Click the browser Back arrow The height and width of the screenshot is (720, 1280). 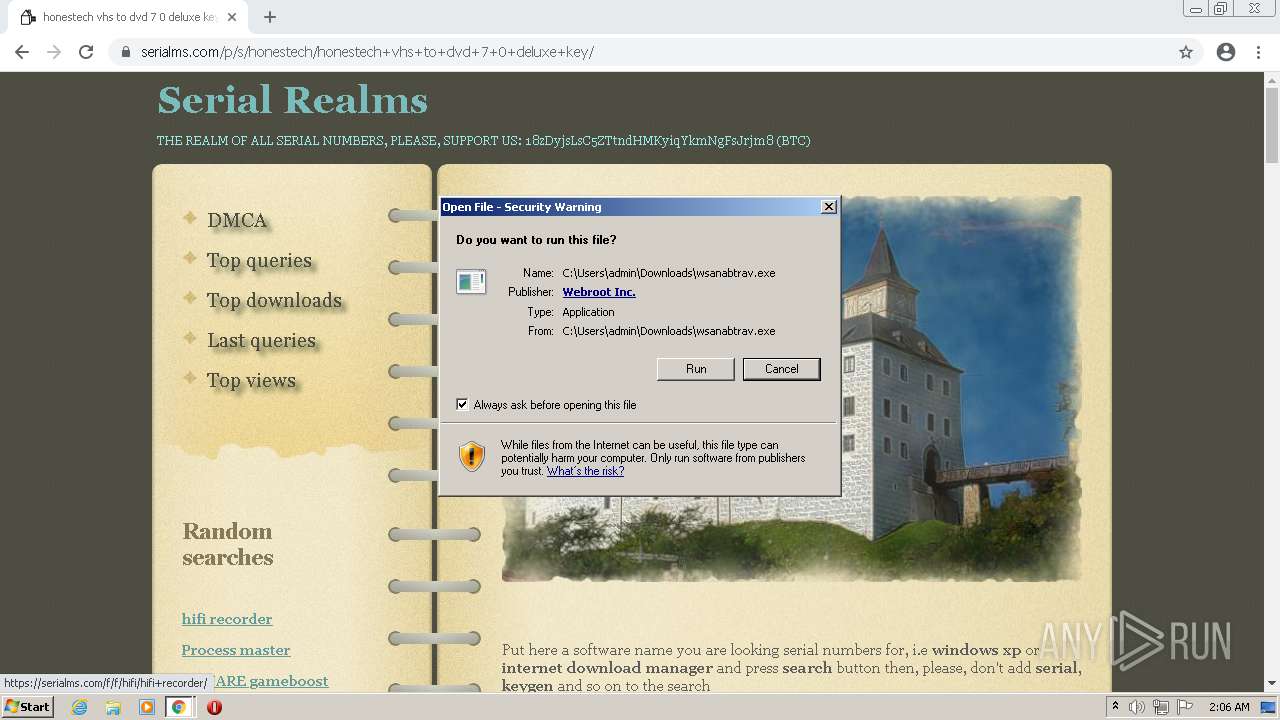(22, 52)
